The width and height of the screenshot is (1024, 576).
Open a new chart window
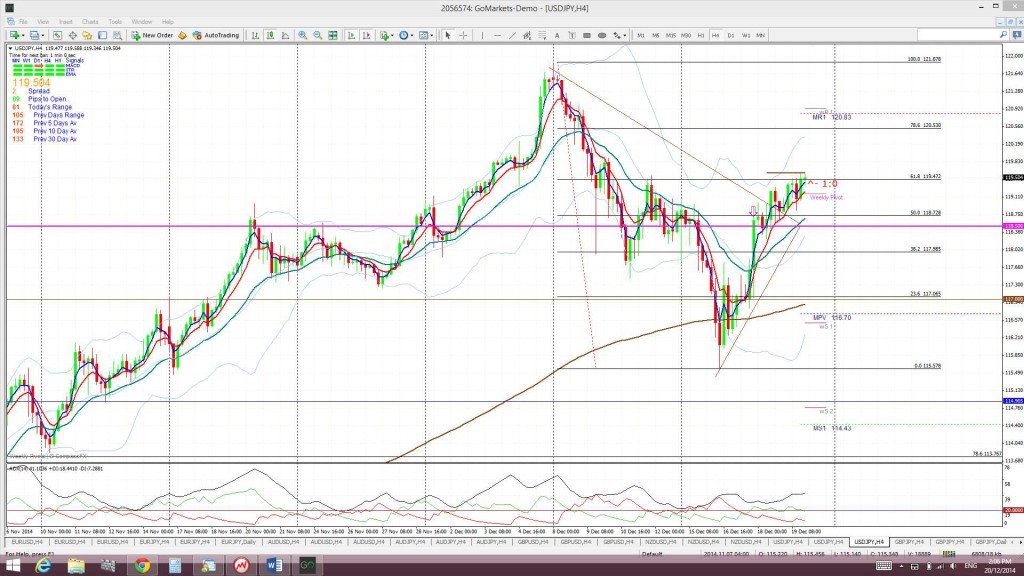(x=13, y=35)
